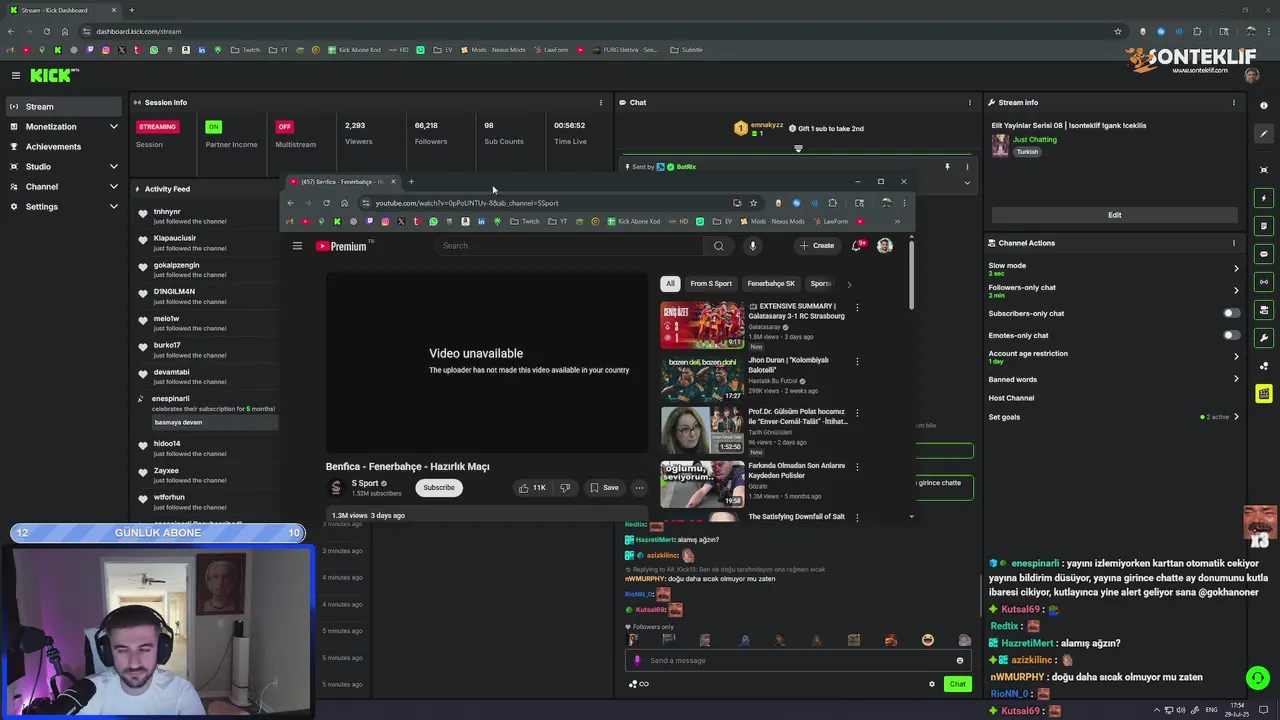This screenshot has width=1280, height=720.
Task: Open Slow mode settings arrow
Action: (1236, 268)
